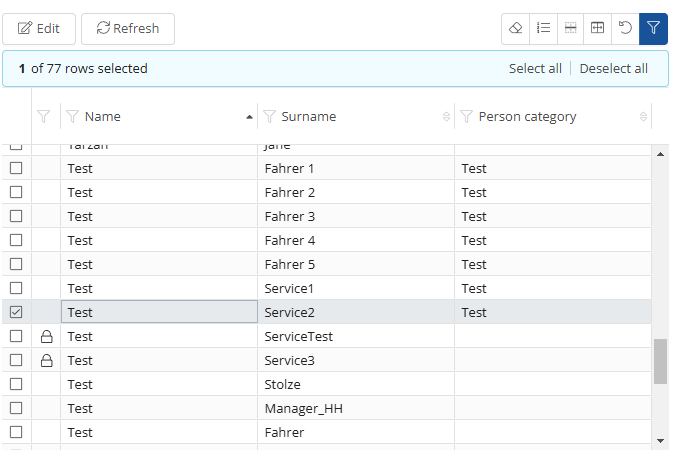
Task: Sort by the Person category header
Action: point(527,117)
